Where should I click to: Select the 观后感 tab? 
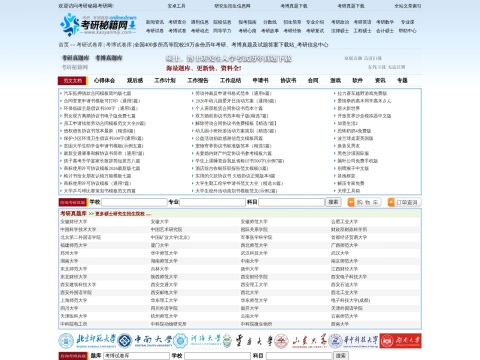click(x=135, y=80)
